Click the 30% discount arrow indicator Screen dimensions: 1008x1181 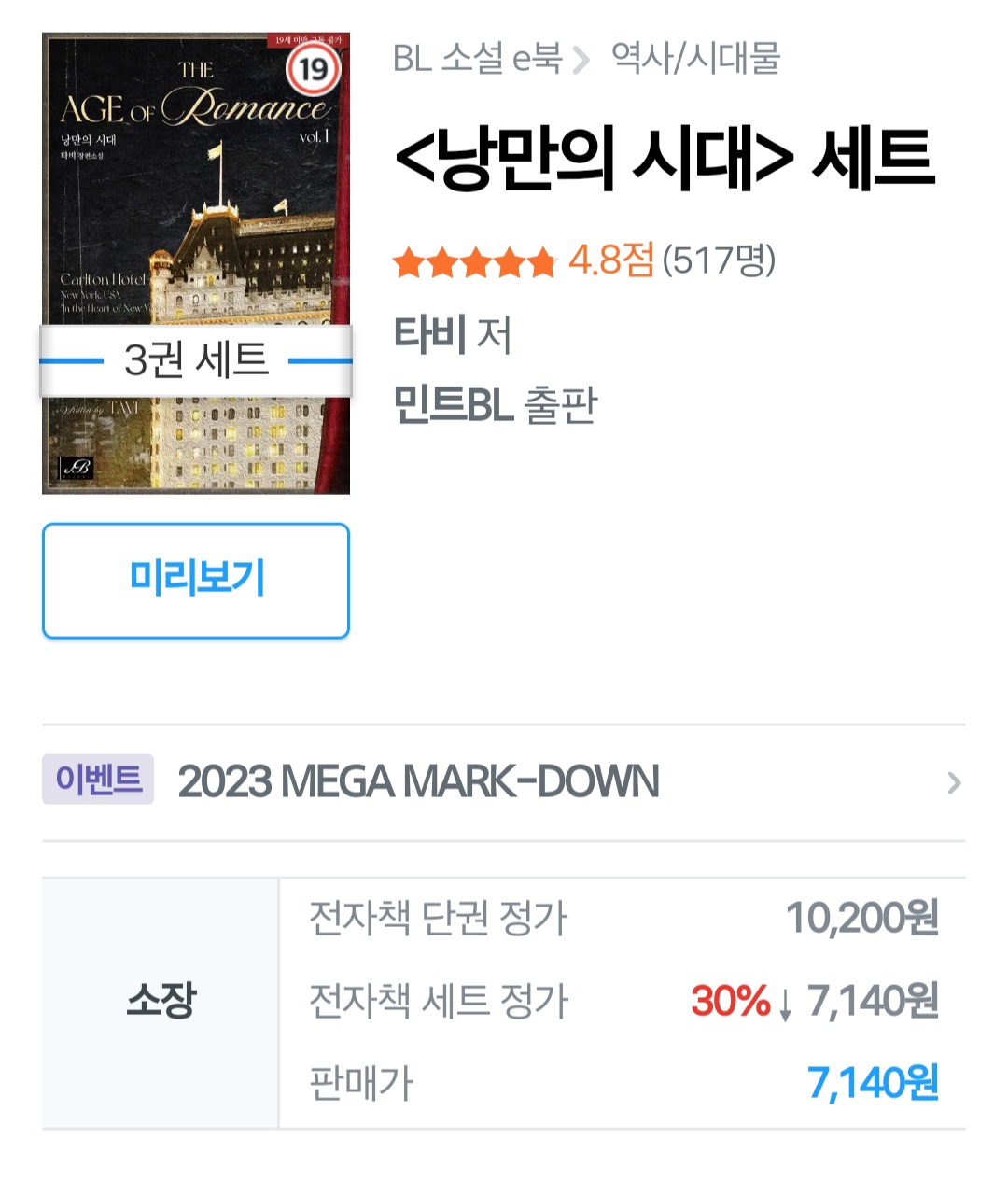click(x=785, y=1003)
